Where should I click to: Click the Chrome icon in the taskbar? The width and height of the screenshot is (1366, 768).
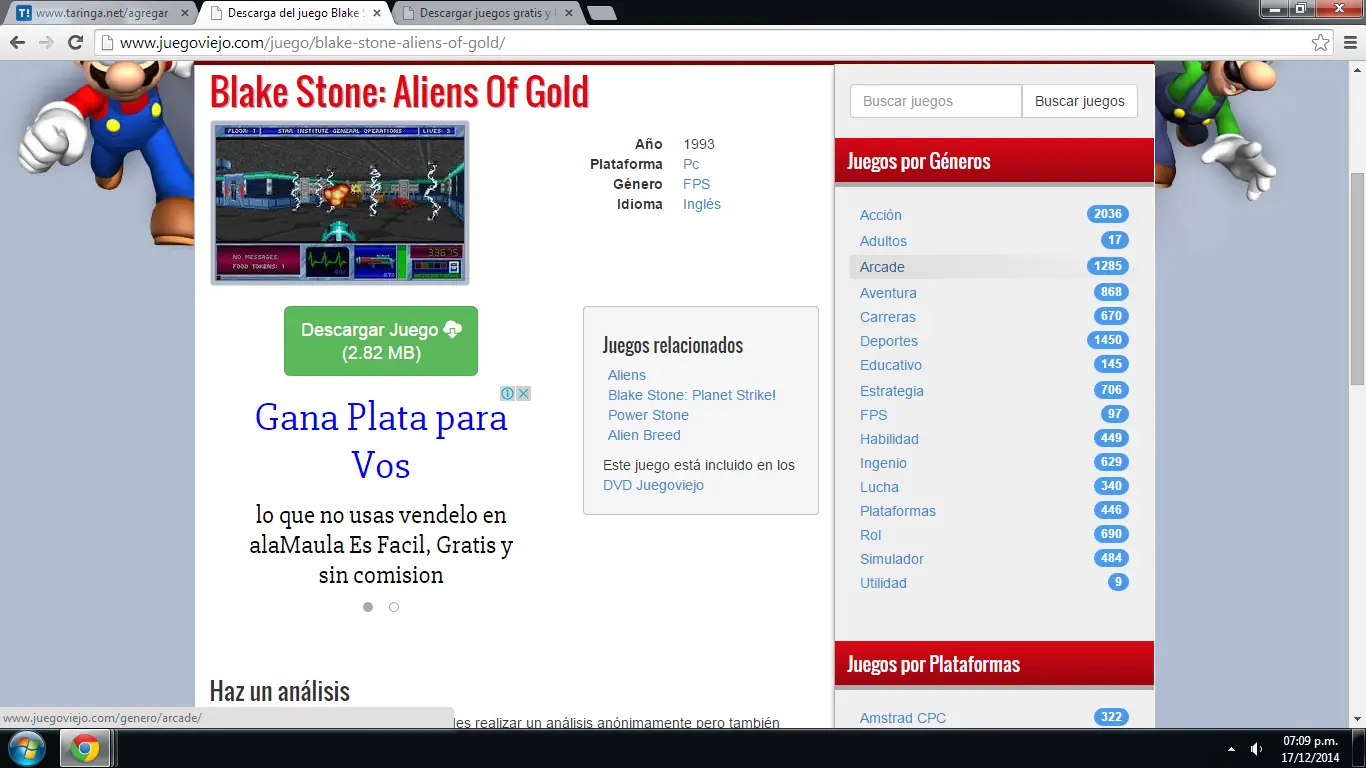85,748
